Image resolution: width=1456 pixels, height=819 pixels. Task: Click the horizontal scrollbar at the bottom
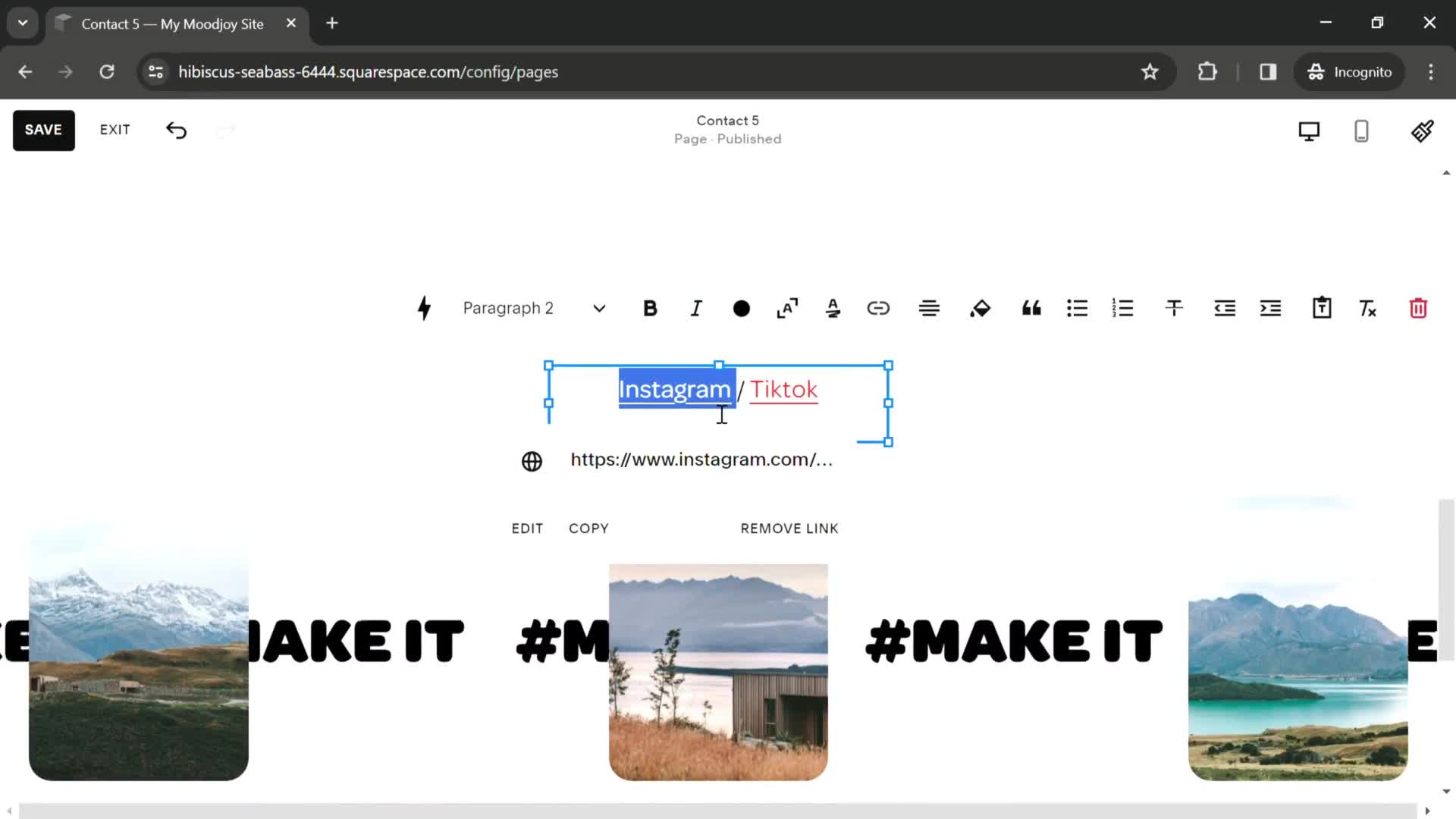click(x=717, y=811)
